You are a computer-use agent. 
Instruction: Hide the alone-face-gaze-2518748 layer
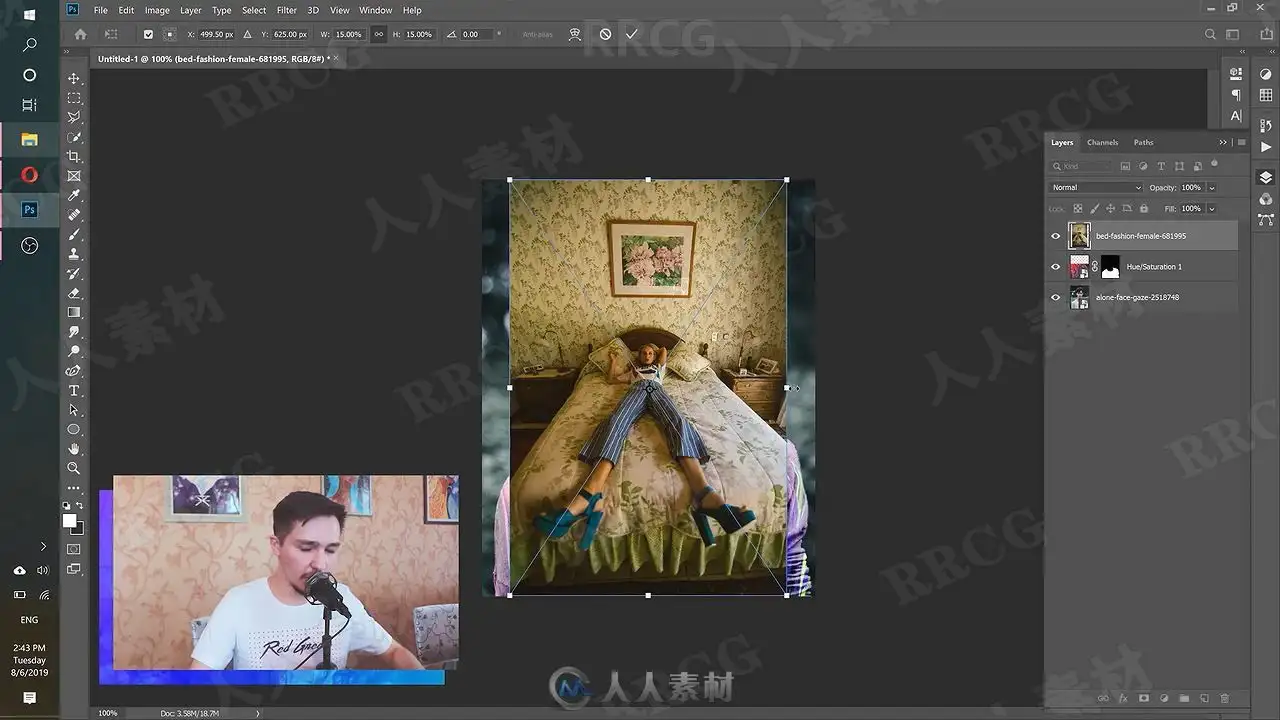pos(1055,297)
